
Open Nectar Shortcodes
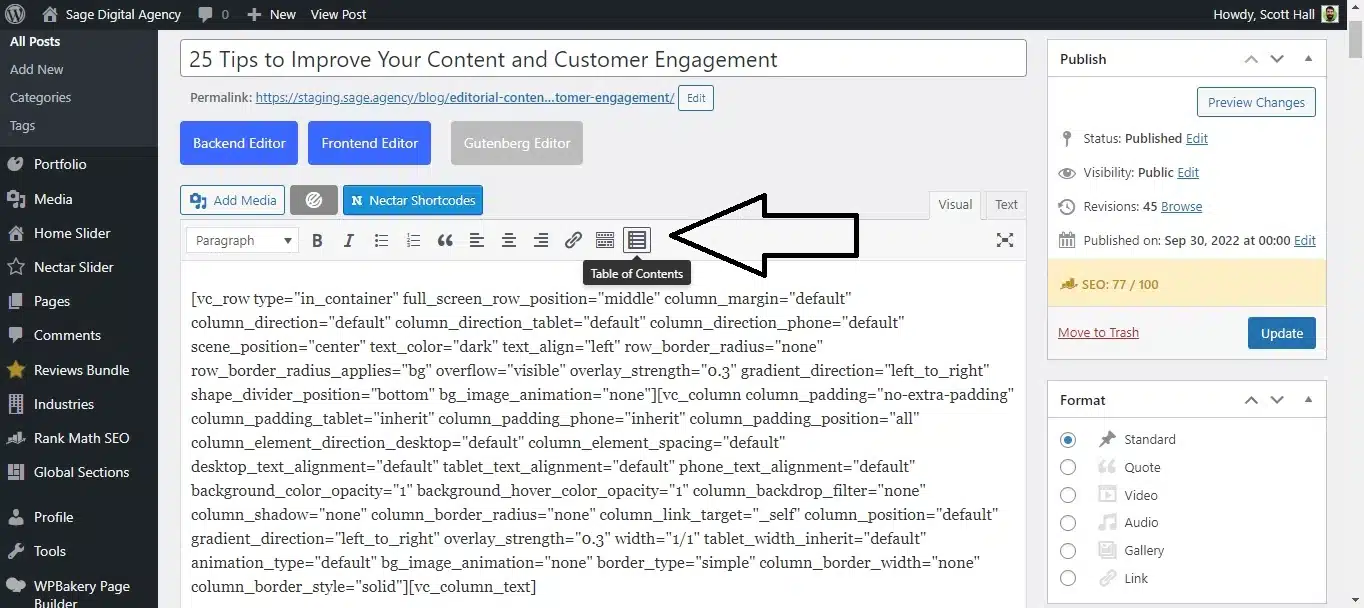[x=413, y=200]
